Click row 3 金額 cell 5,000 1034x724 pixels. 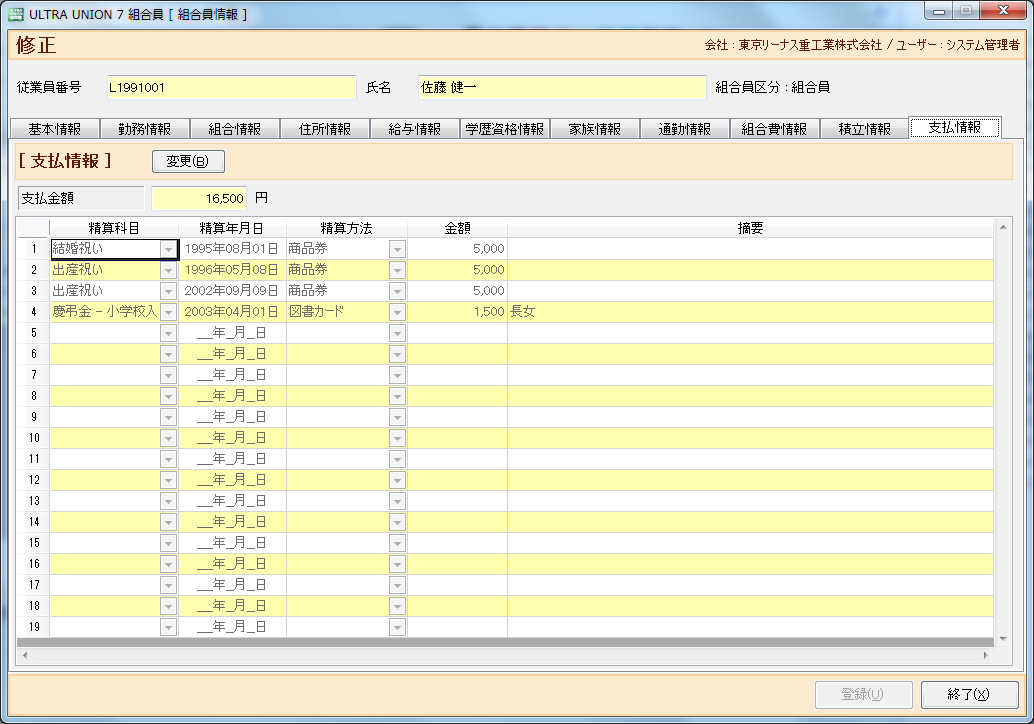tap(458, 291)
